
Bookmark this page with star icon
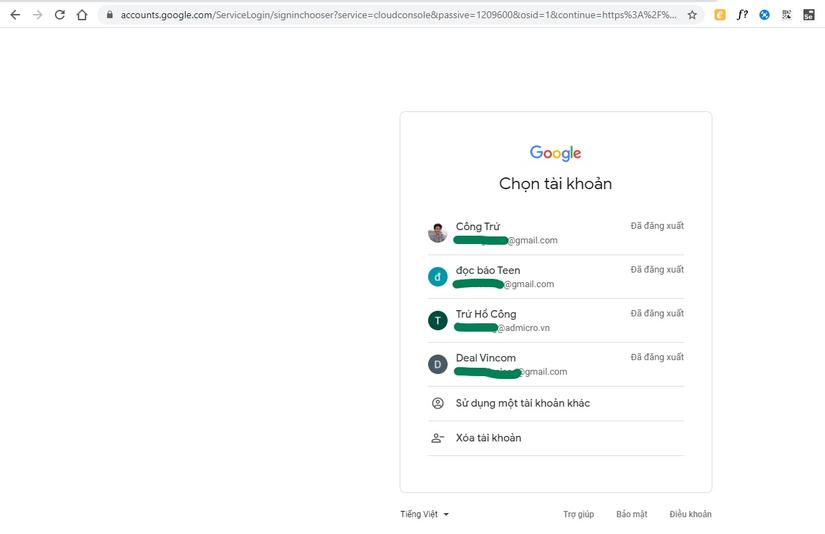pyautogui.click(x=692, y=15)
